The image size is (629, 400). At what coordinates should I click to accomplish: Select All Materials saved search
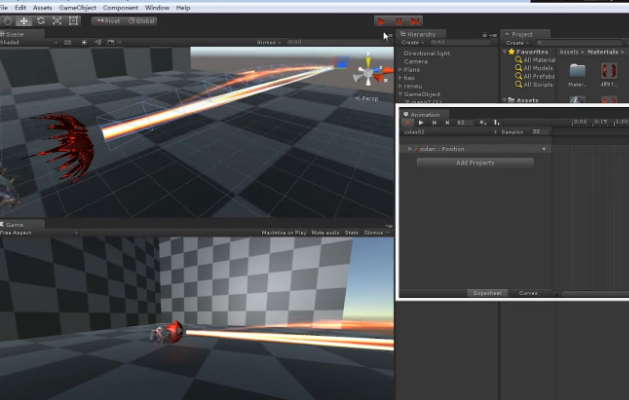click(x=536, y=60)
